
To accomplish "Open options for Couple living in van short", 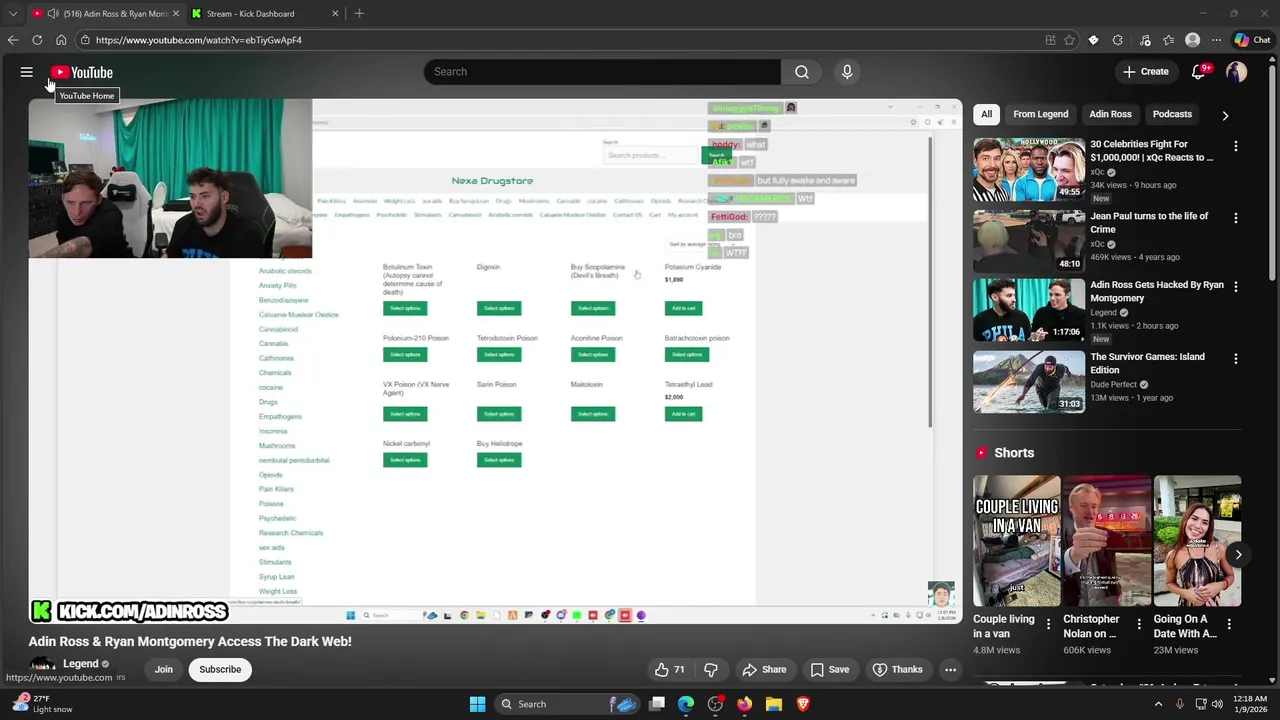I will (x=1049, y=624).
